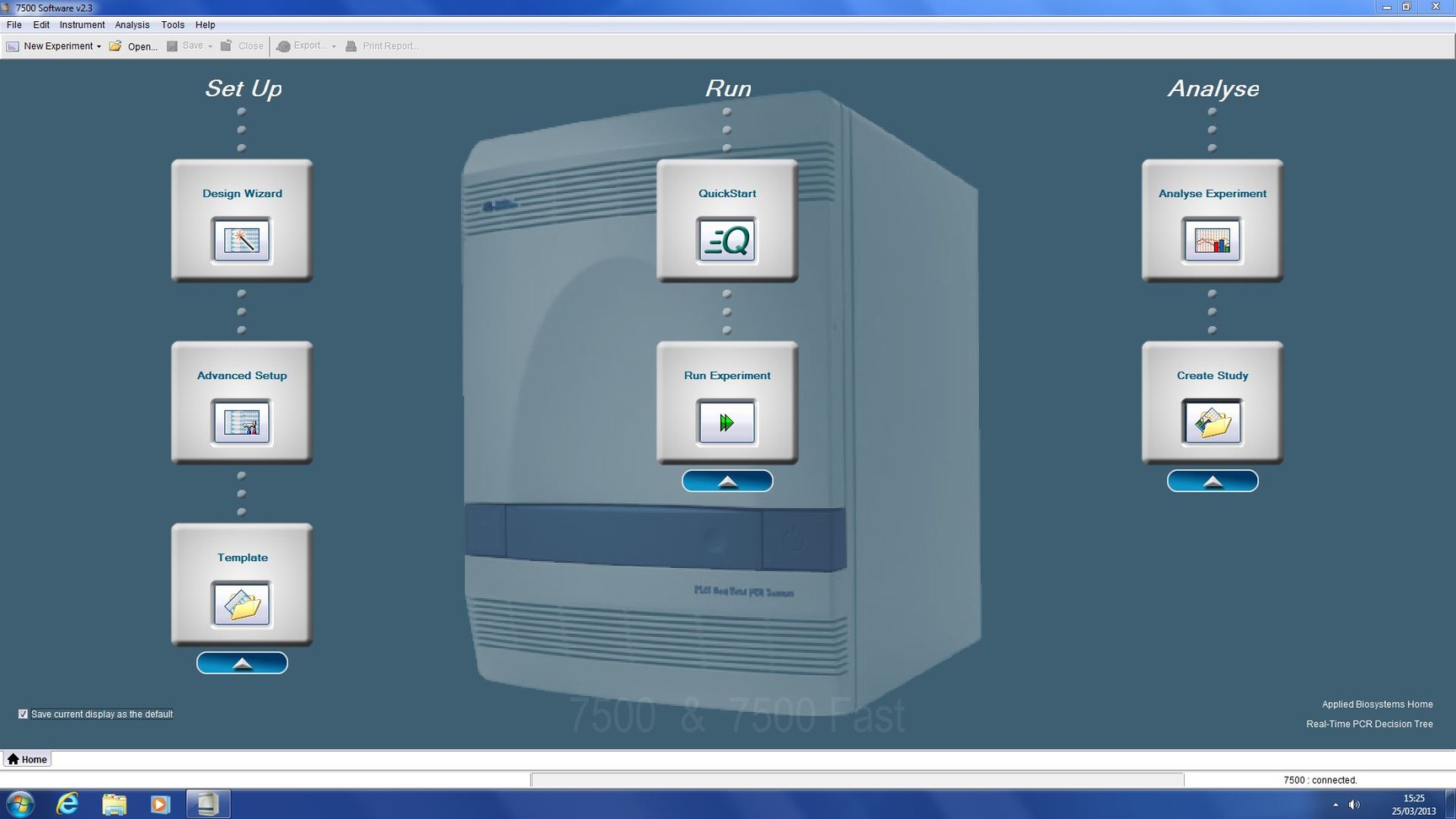Click the Export toolbar button

[302, 46]
